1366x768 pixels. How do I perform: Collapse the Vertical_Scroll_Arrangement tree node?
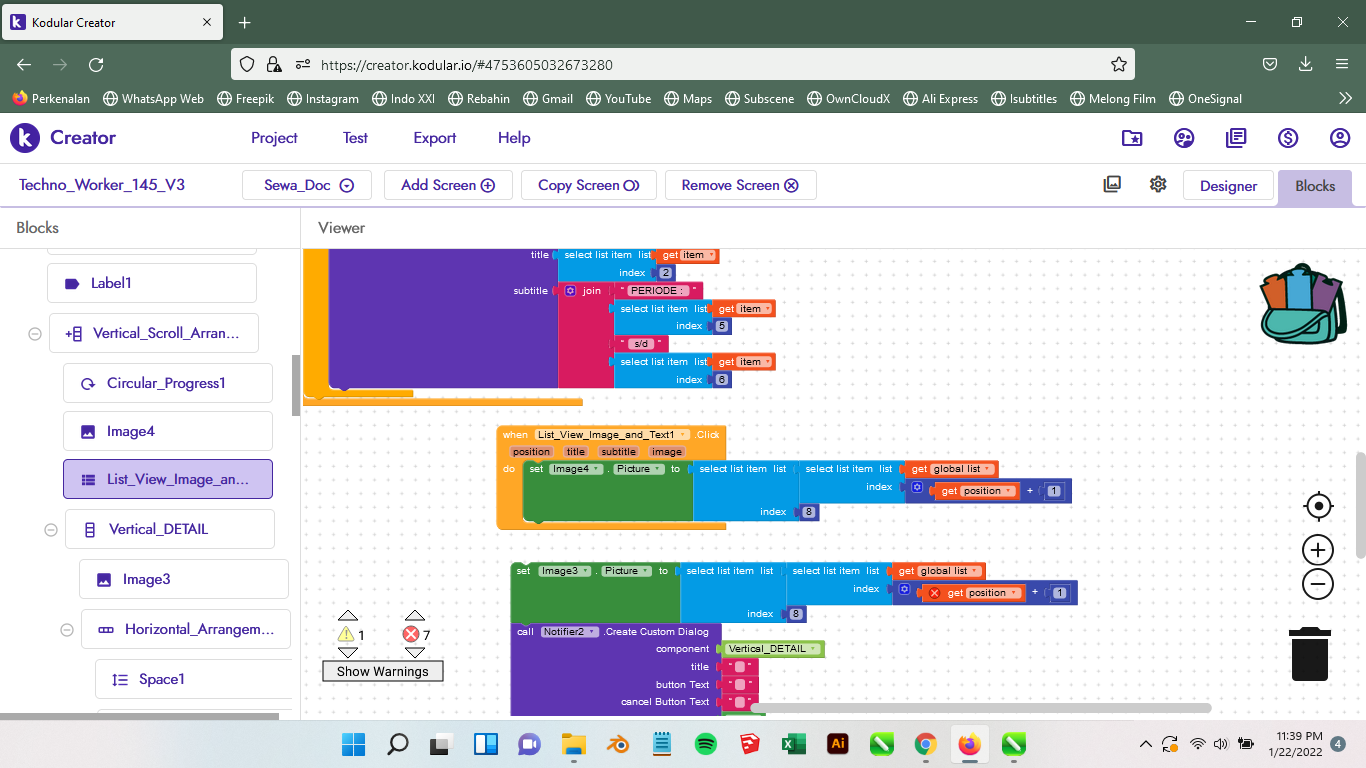point(35,334)
